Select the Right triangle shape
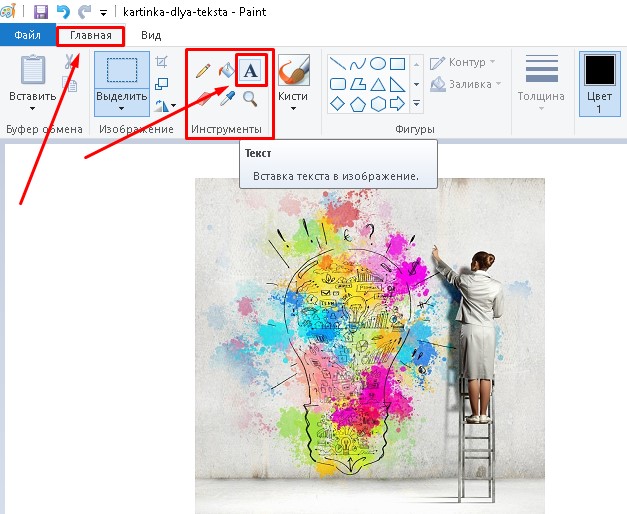Image resolution: width=627 pixels, height=514 pixels. tap(397, 84)
